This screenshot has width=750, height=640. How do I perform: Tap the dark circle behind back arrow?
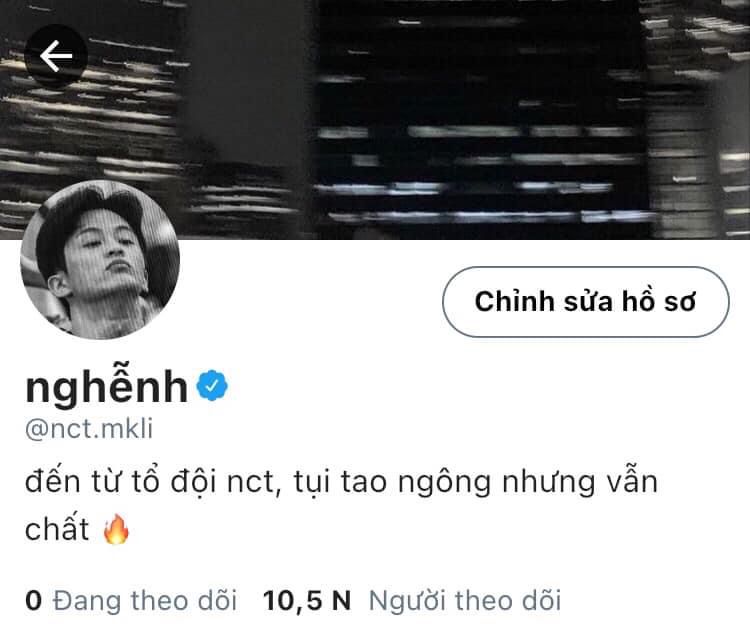coord(56,56)
